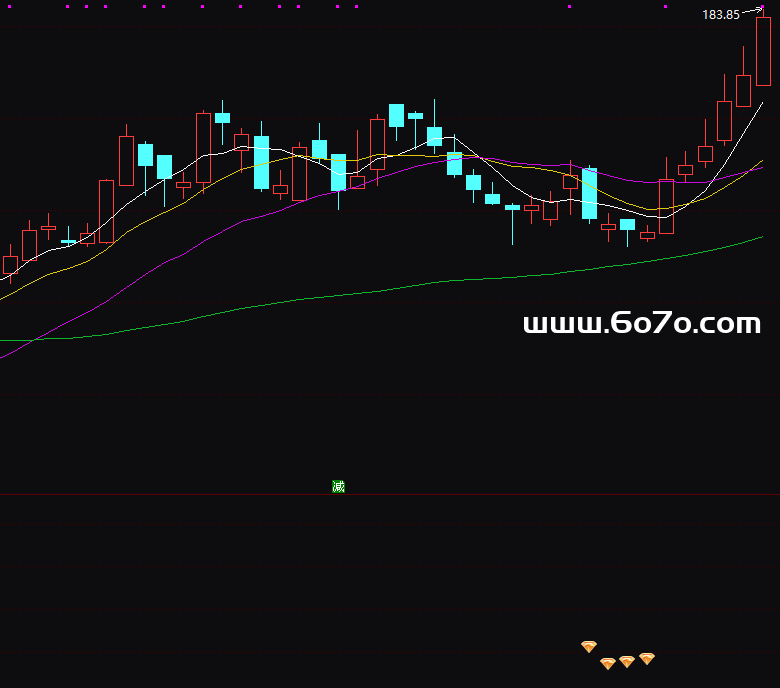
Task: Click the rightmost magenta dot at chart top
Action: click(665, 7)
